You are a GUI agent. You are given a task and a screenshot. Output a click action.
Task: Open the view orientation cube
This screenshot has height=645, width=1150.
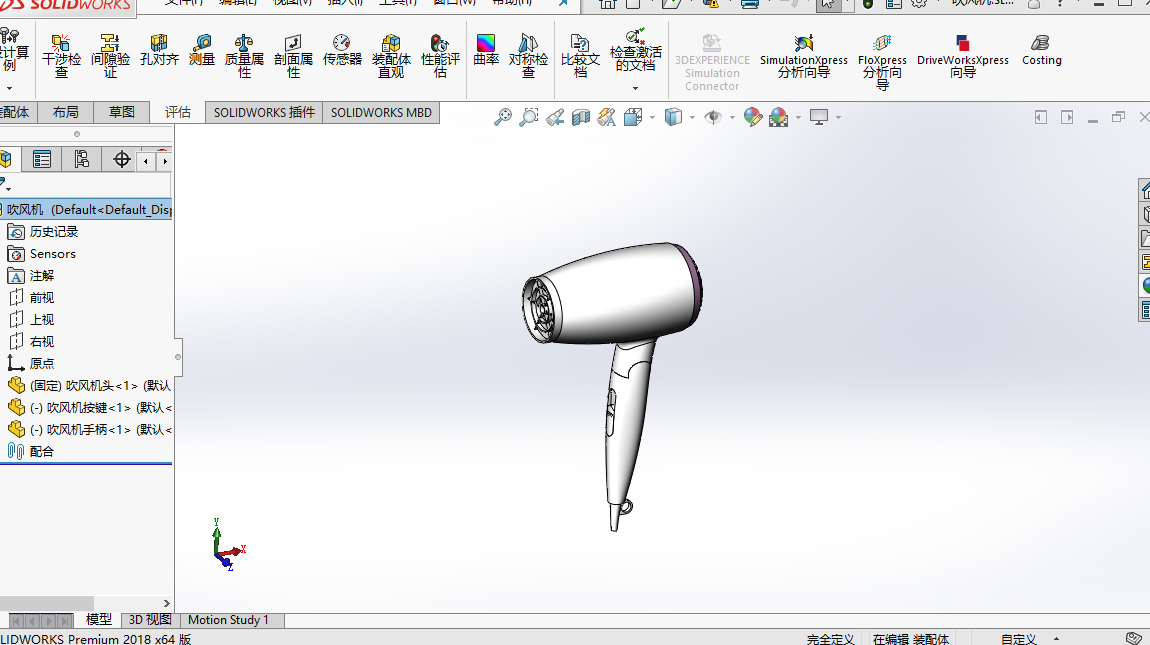pyautogui.click(x=632, y=117)
